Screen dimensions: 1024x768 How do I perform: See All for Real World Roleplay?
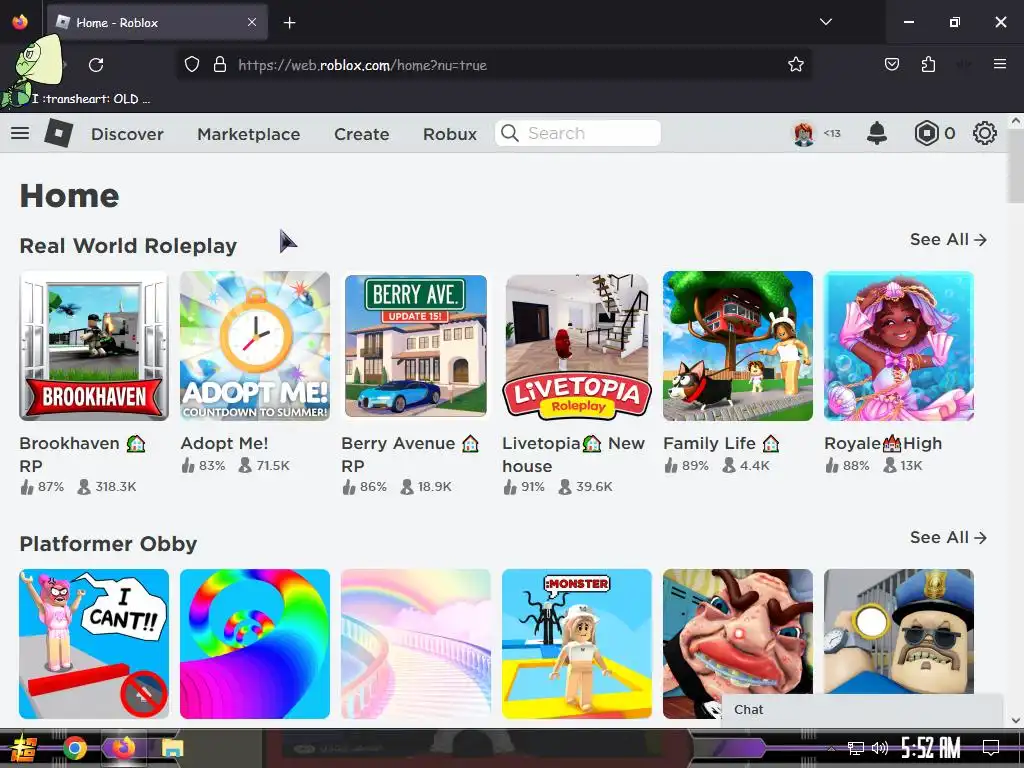point(948,240)
